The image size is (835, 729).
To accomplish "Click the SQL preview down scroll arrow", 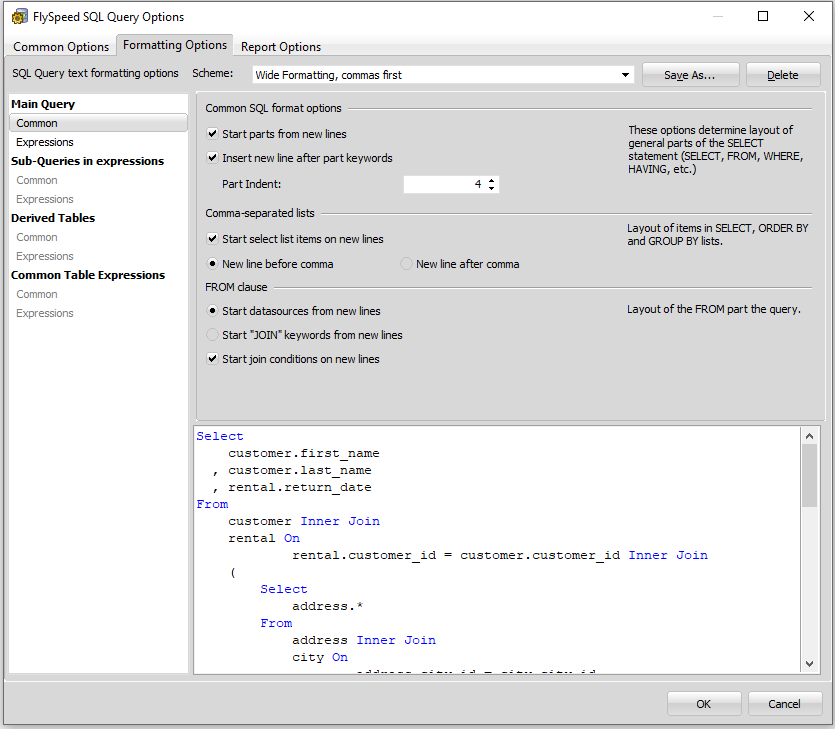I will pos(809,663).
